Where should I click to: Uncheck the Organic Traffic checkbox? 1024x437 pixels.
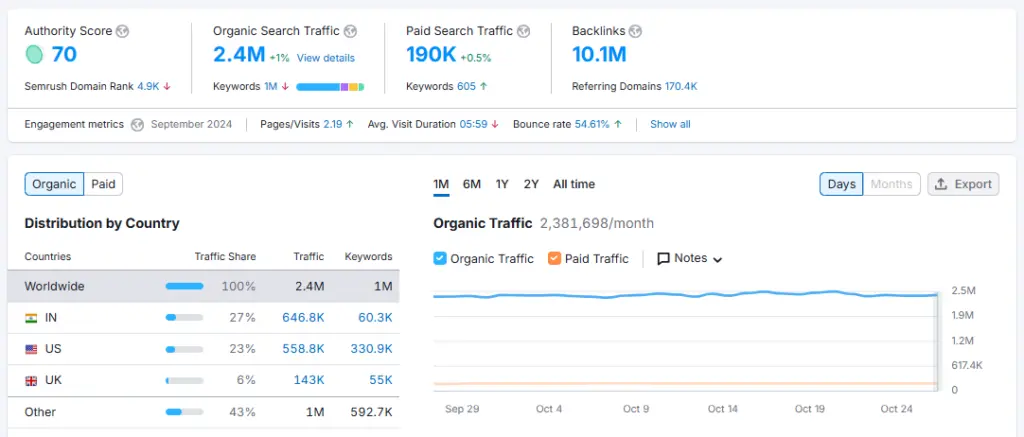[440, 258]
